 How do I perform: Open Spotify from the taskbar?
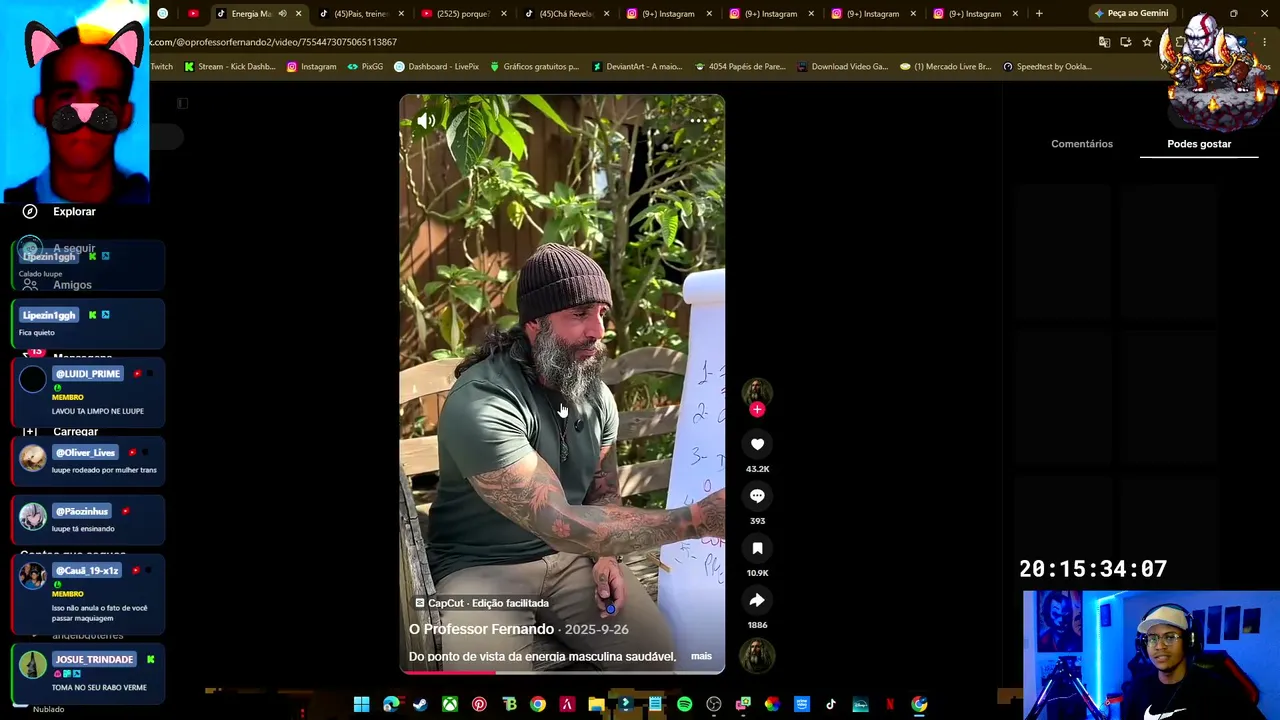point(684,704)
